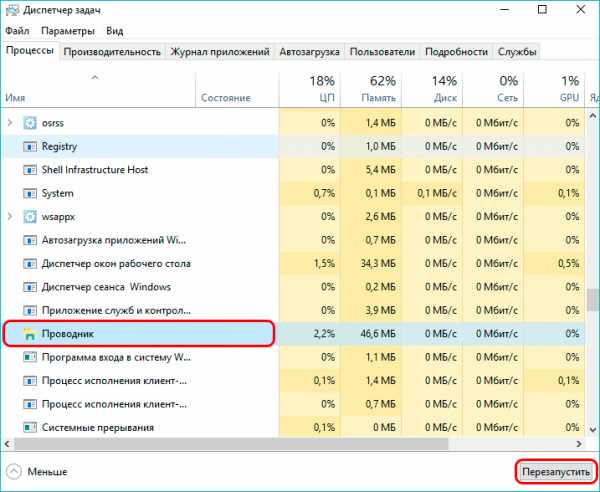Sort processes by GPU column
600x492 pixels.
click(x=554, y=89)
